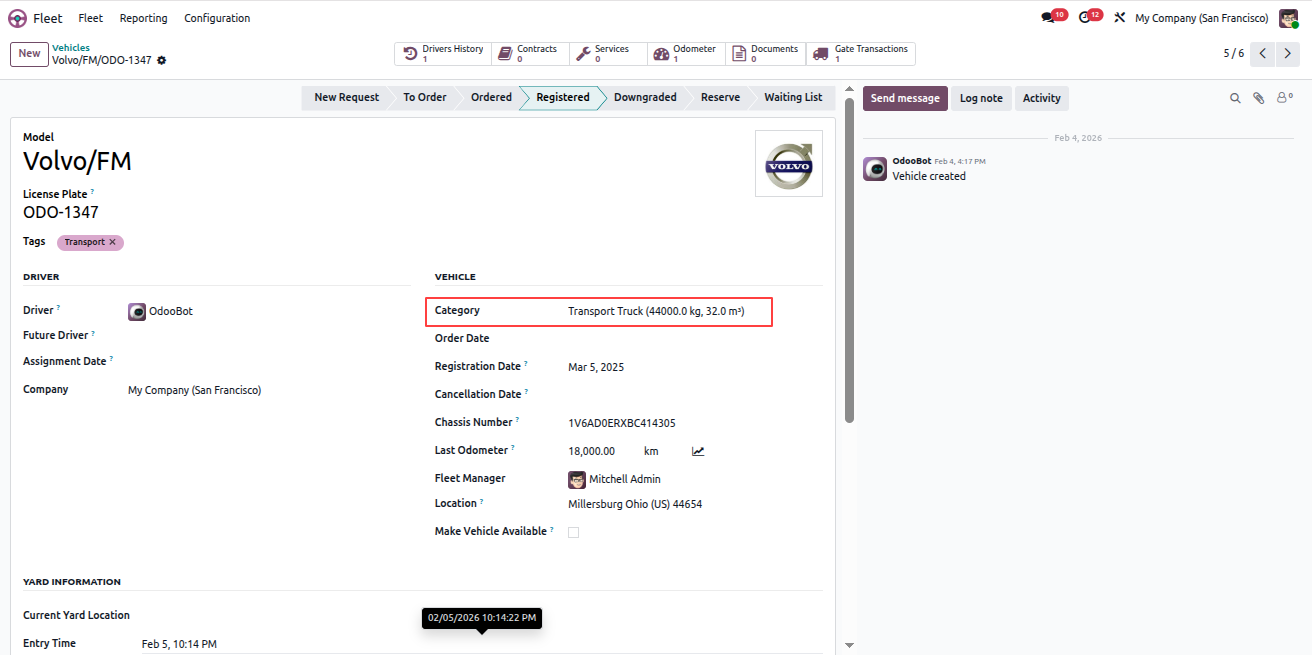This screenshot has height=655, width=1312.
Task: Open attachments paperclip icon
Action: 1259,98
